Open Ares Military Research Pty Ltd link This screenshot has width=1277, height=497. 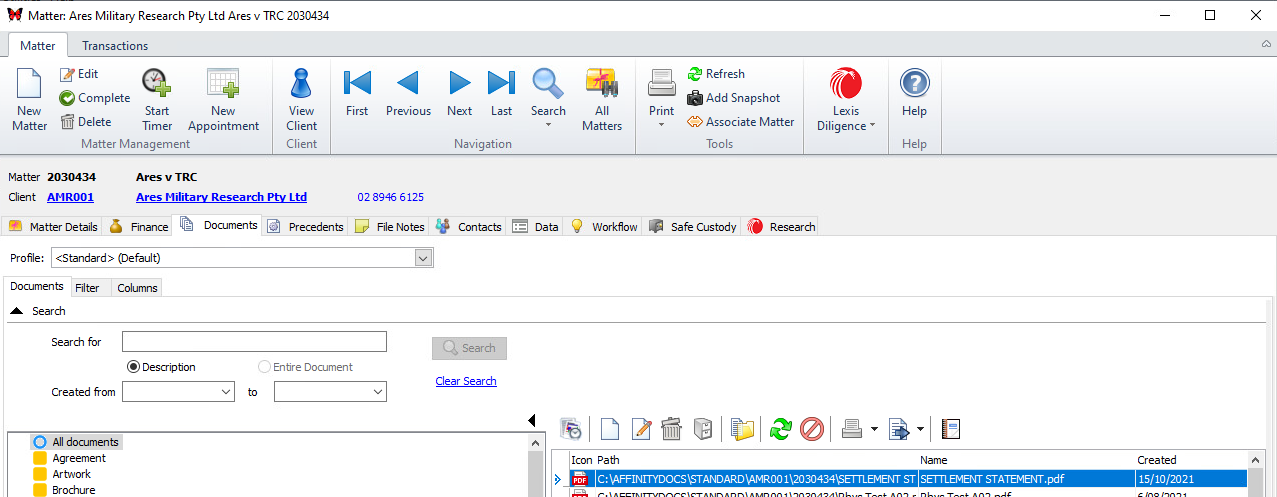221,197
